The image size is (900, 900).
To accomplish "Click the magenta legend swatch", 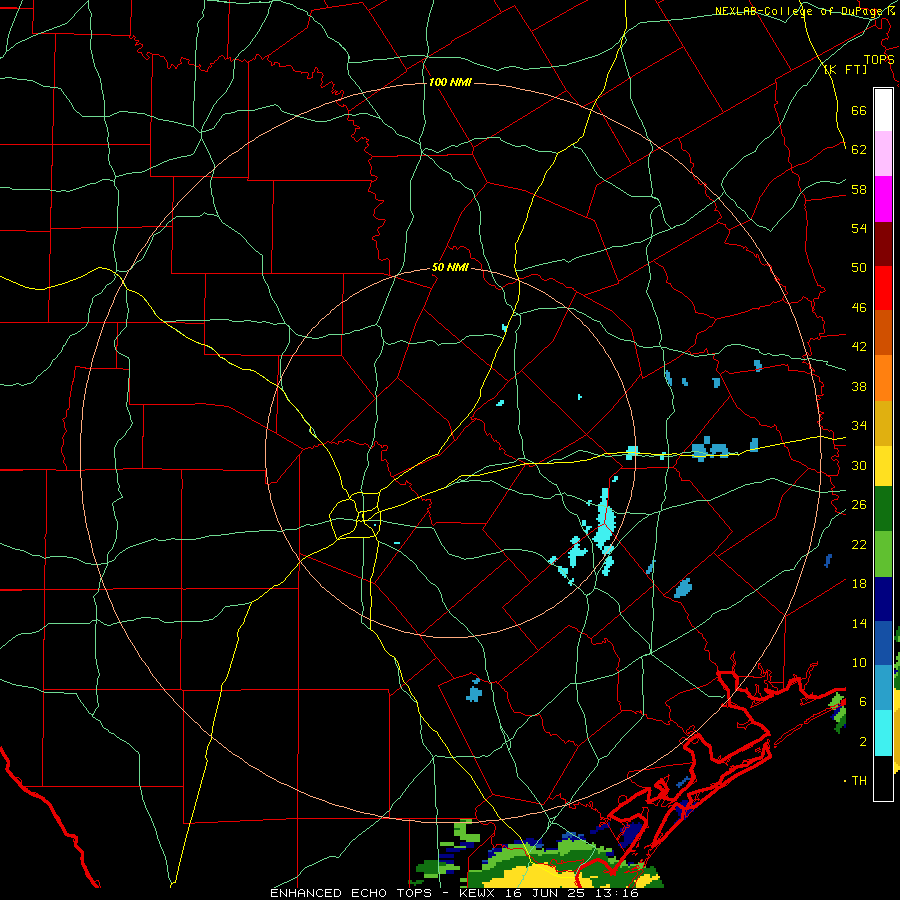I will click(x=883, y=199).
